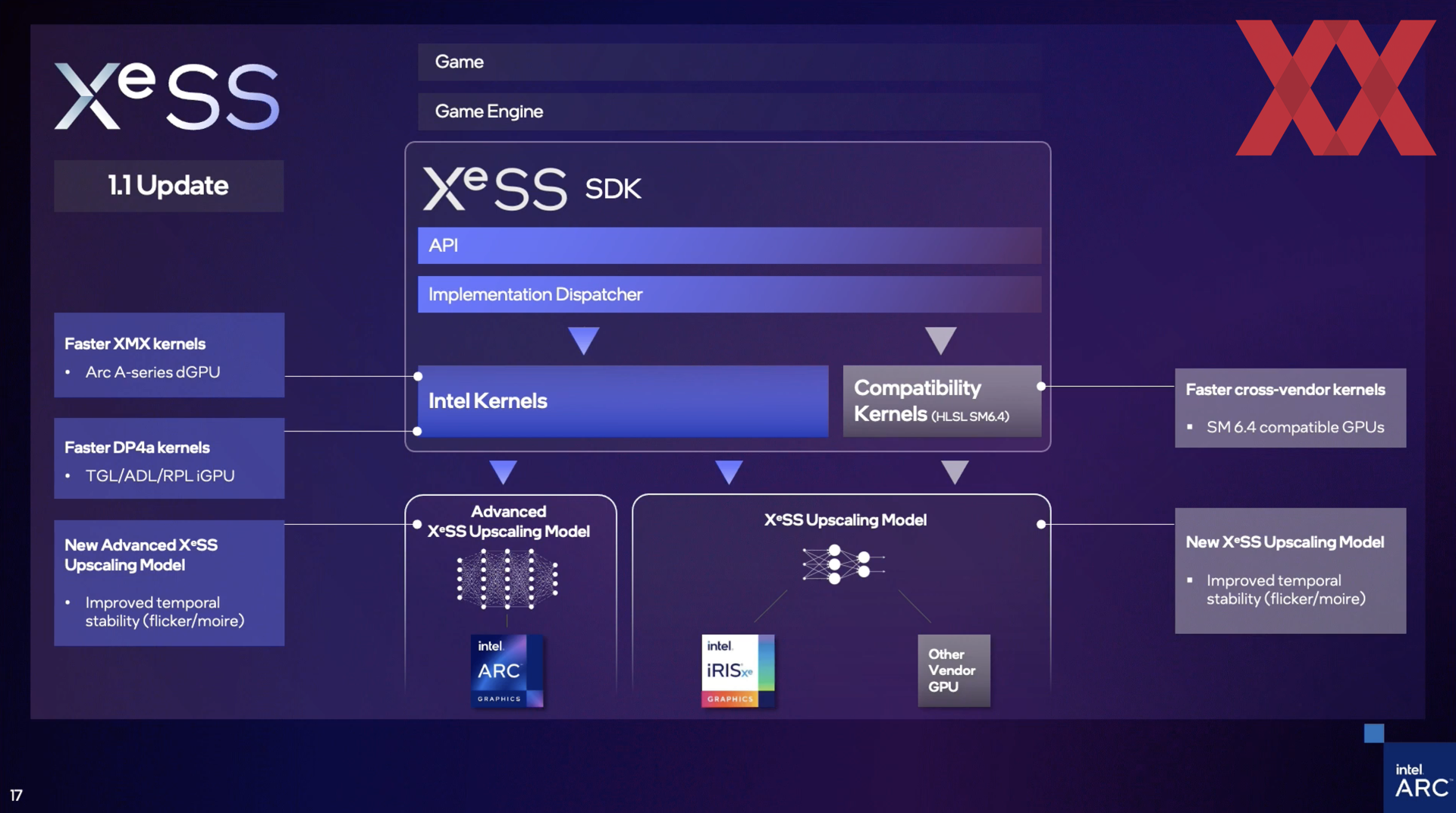Click the dense Advanced model neural network graphic
Viewport: 1456px width, 813px height.
tap(507, 579)
